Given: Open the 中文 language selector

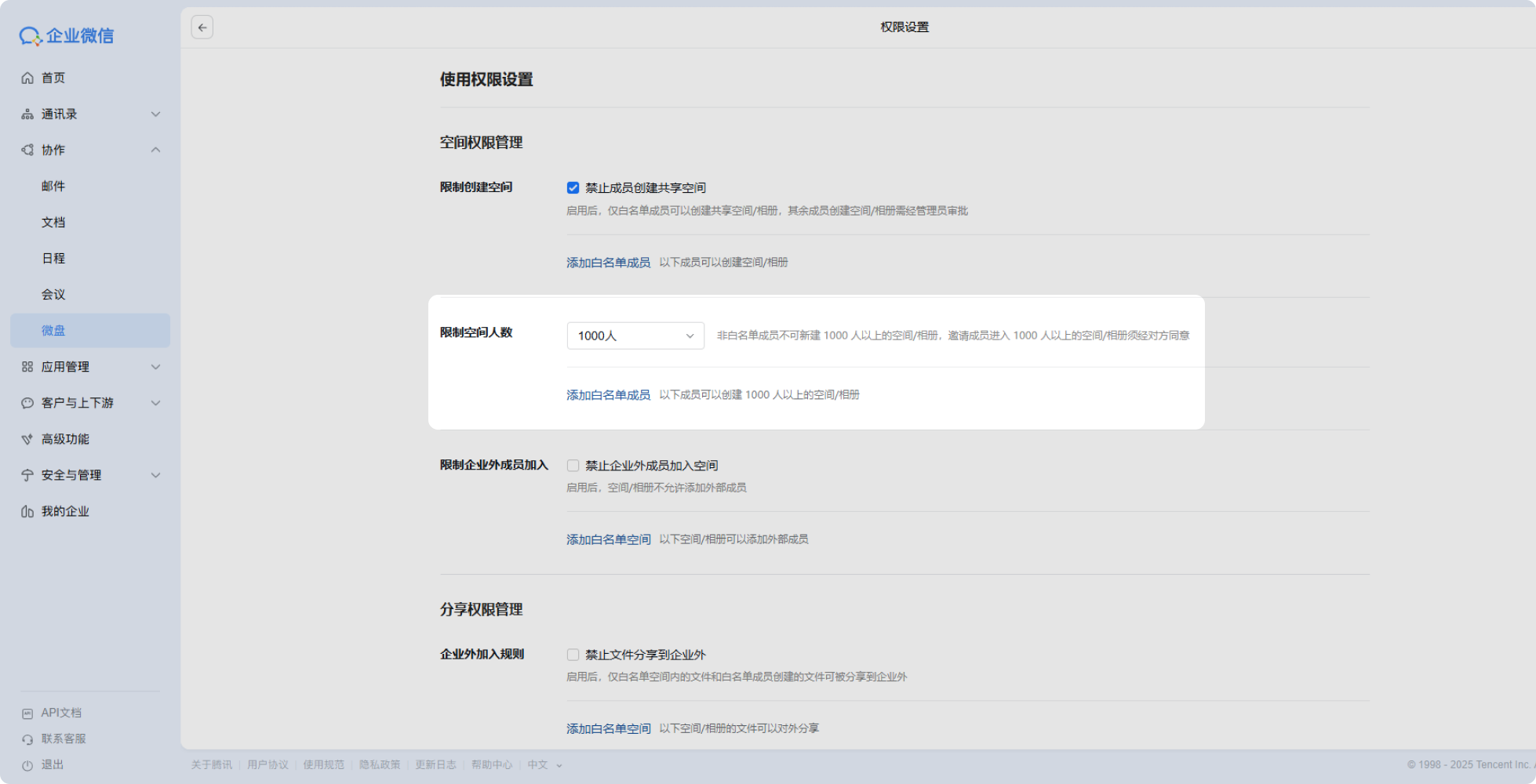Looking at the screenshot, I should coord(544,765).
